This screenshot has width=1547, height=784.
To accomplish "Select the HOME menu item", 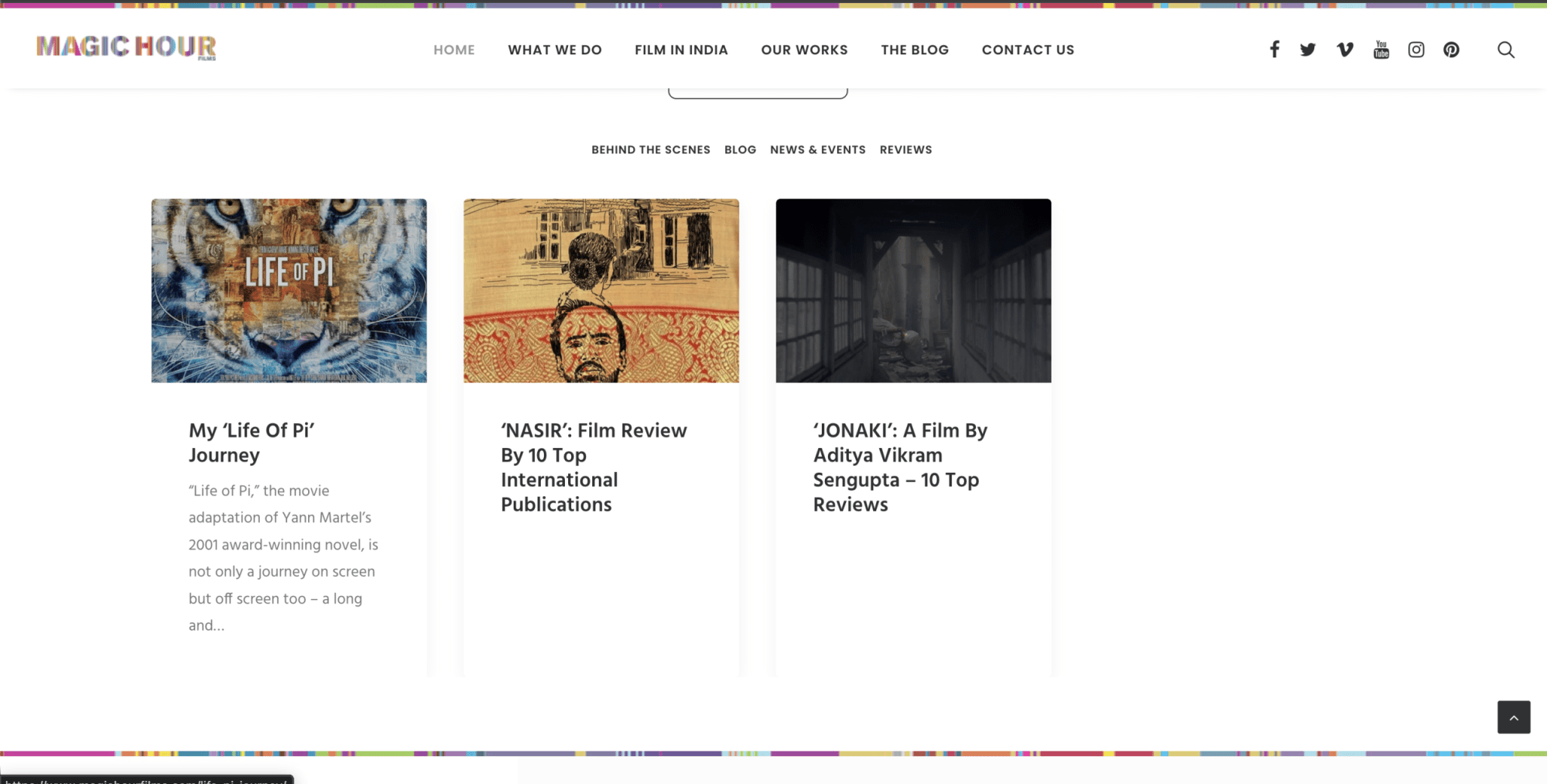I will [x=454, y=50].
